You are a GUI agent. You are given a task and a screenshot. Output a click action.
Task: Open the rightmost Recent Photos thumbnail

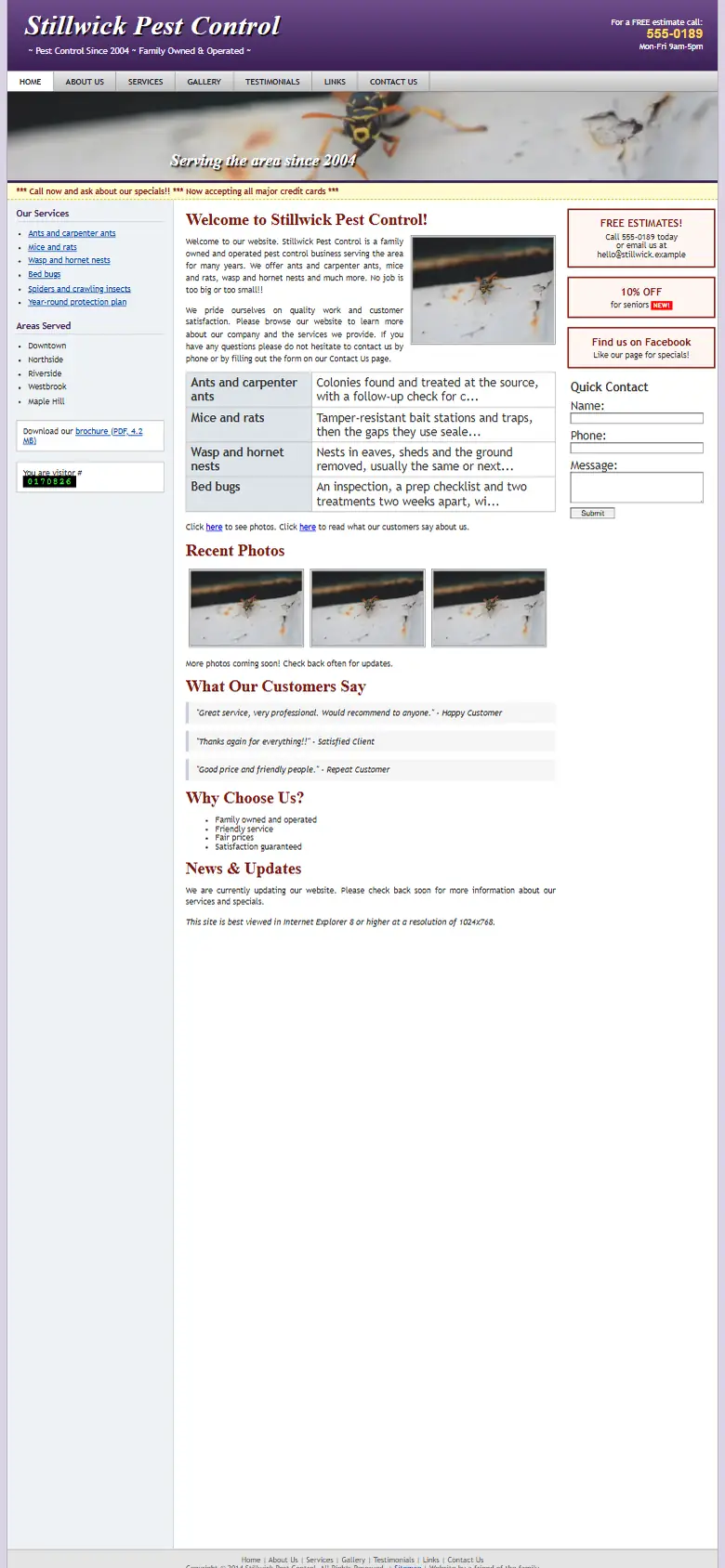489,608
